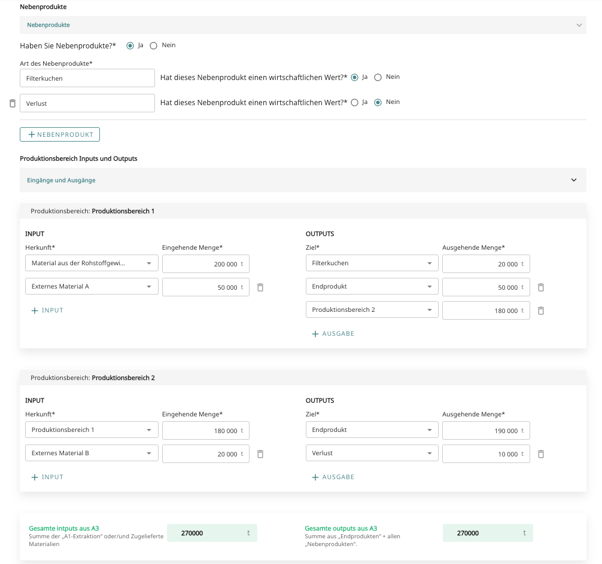Select Ja for Haben Sie Nebenprodukte
The width and height of the screenshot is (602, 564).
[x=130, y=46]
